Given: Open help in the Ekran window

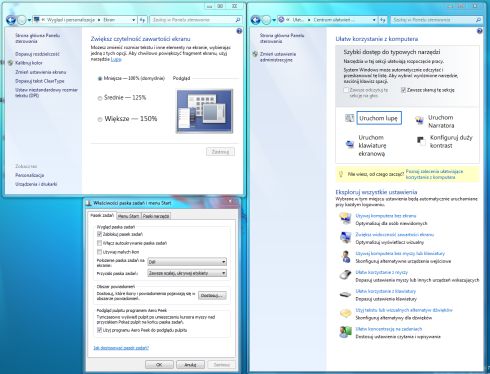Looking at the screenshot, I should pyautogui.click(x=239, y=31).
